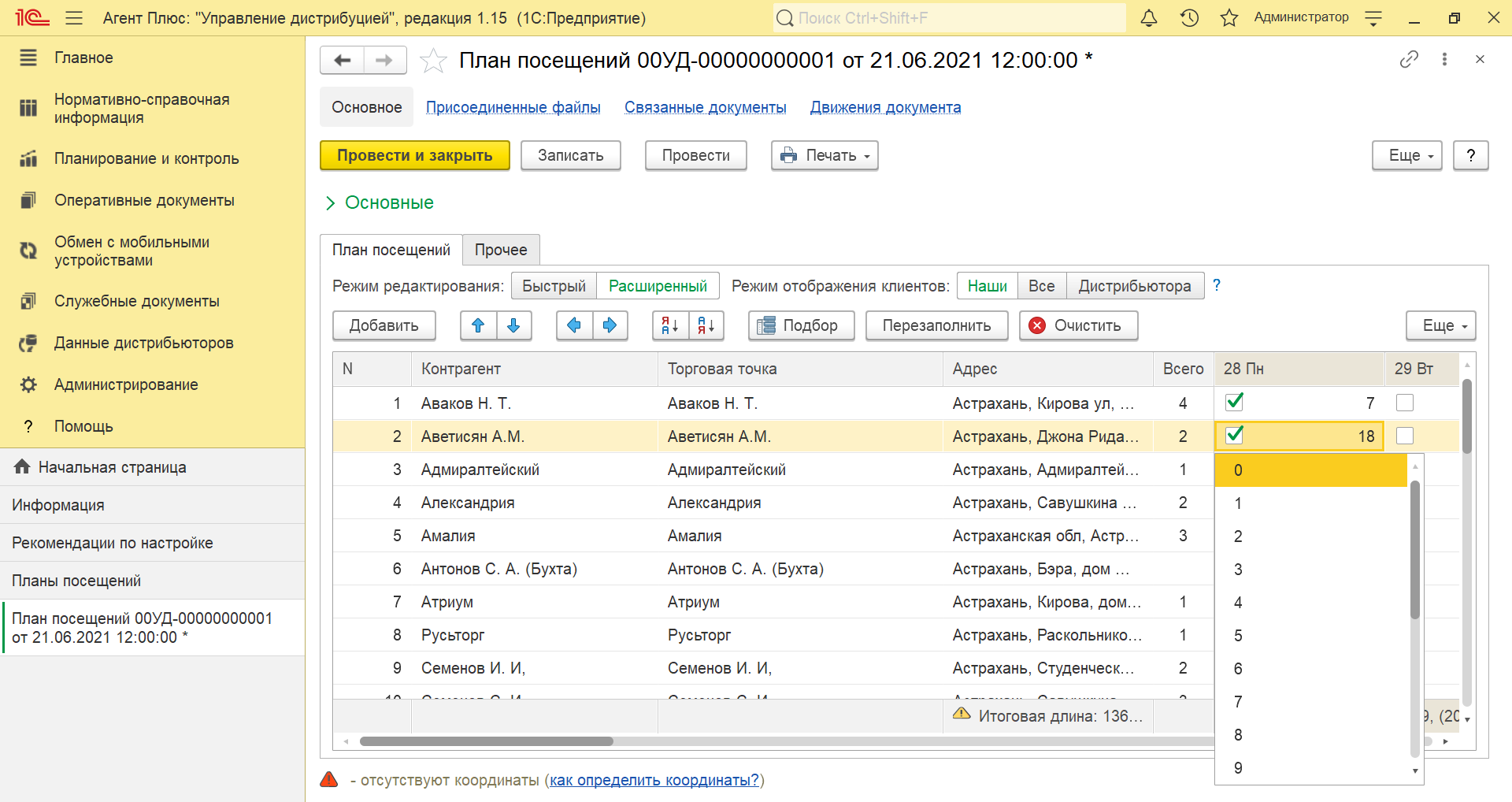
Task: Open Обмен с мобильными устройствами section
Action: (152, 251)
